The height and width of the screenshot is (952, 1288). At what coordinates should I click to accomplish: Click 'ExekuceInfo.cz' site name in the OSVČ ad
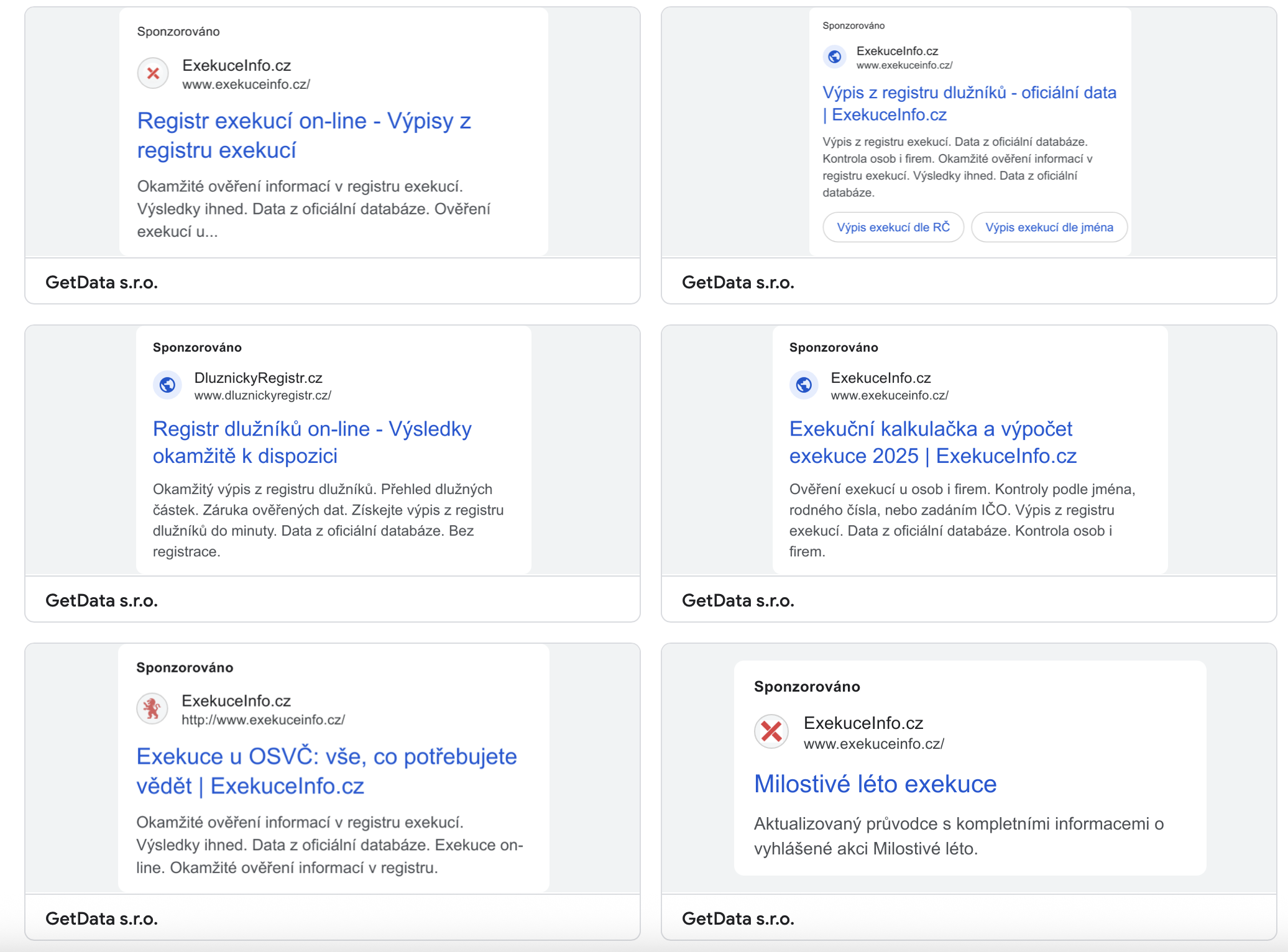236,701
